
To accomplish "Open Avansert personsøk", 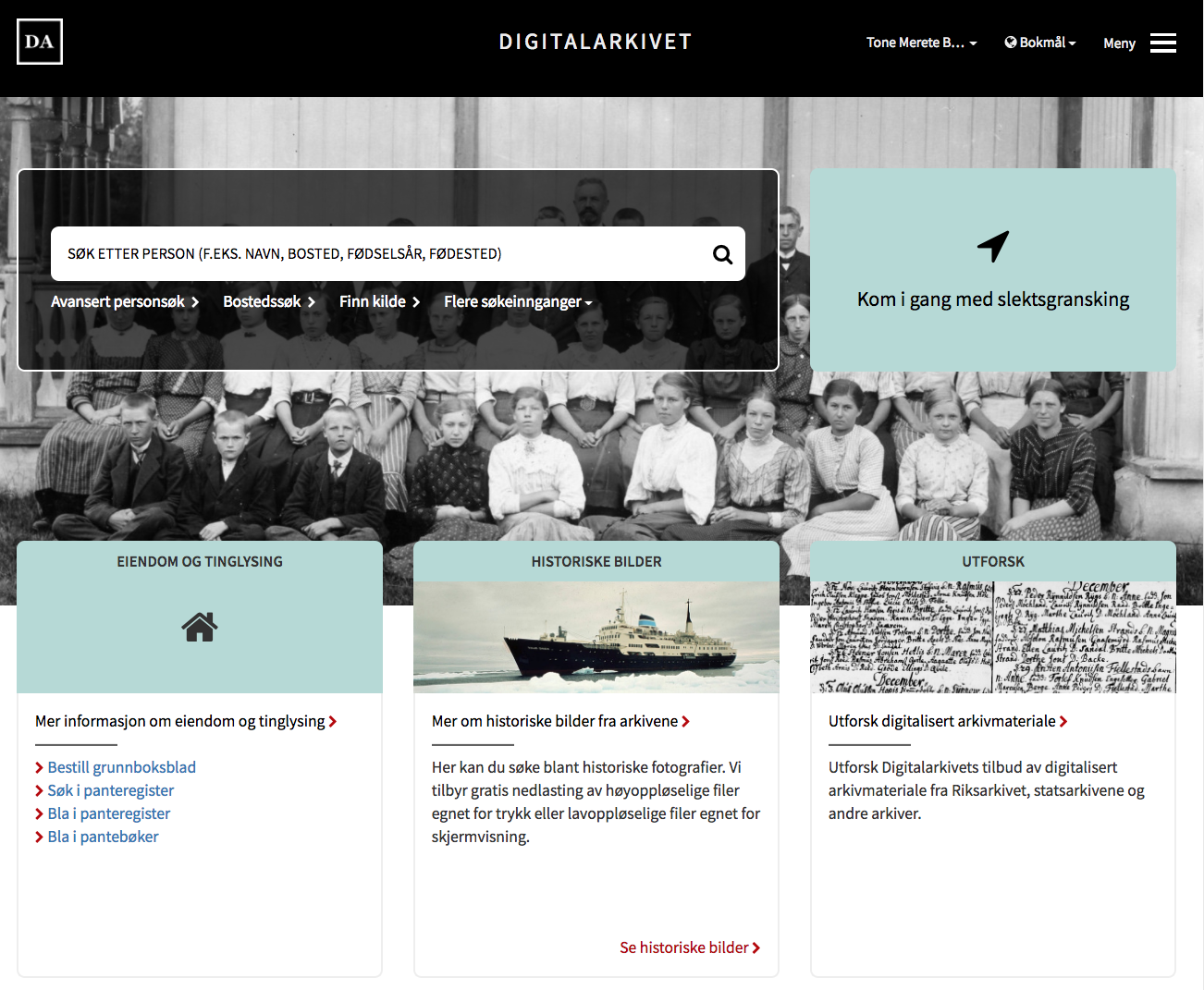I will (x=125, y=301).
